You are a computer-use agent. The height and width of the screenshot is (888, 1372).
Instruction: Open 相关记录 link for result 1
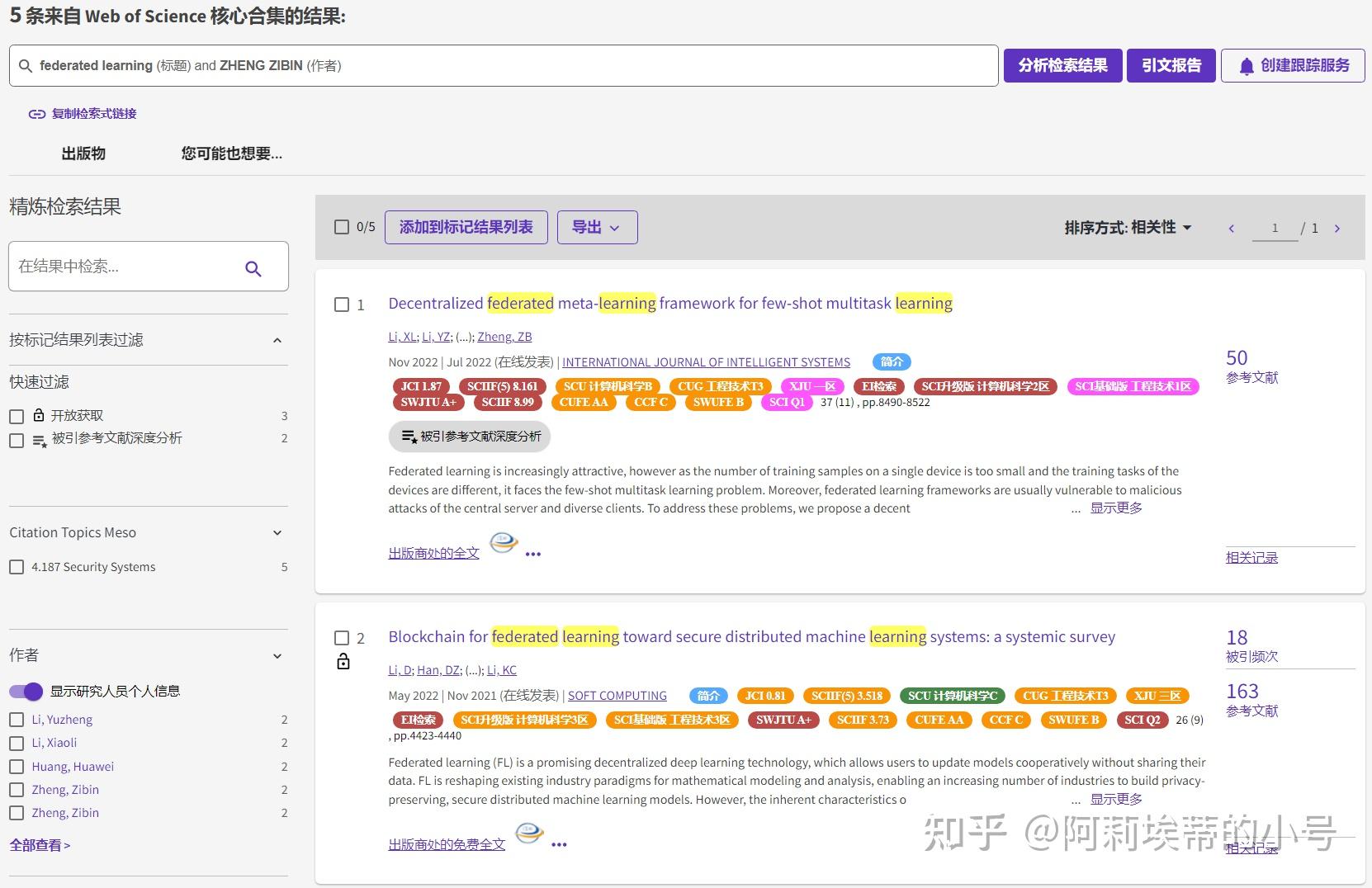point(1251,558)
